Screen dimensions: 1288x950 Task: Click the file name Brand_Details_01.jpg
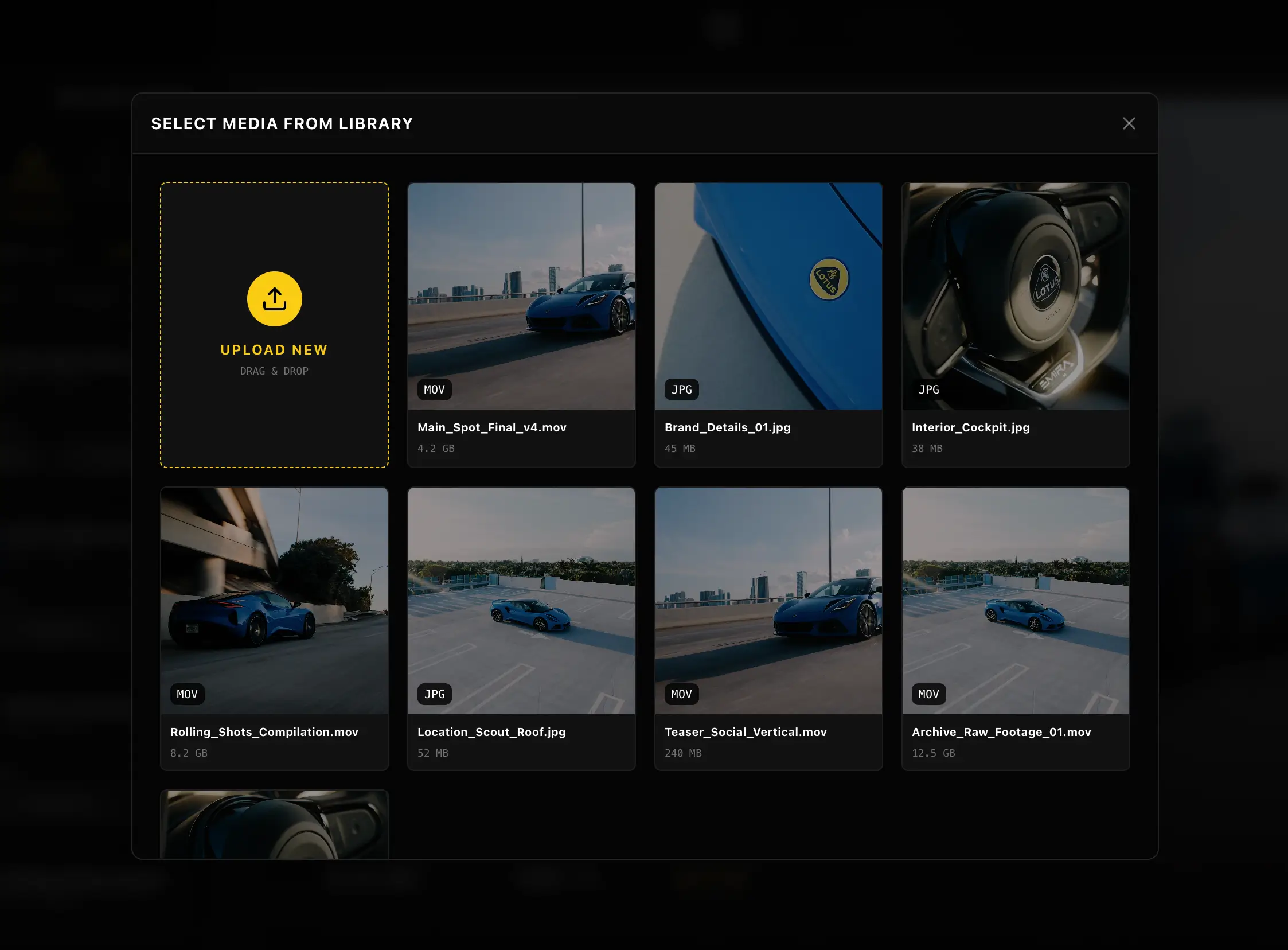click(x=728, y=427)
